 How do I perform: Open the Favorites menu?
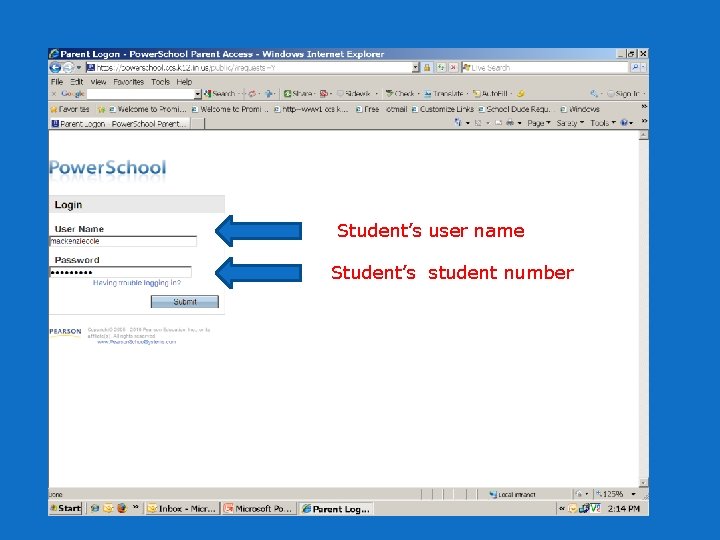129,82
